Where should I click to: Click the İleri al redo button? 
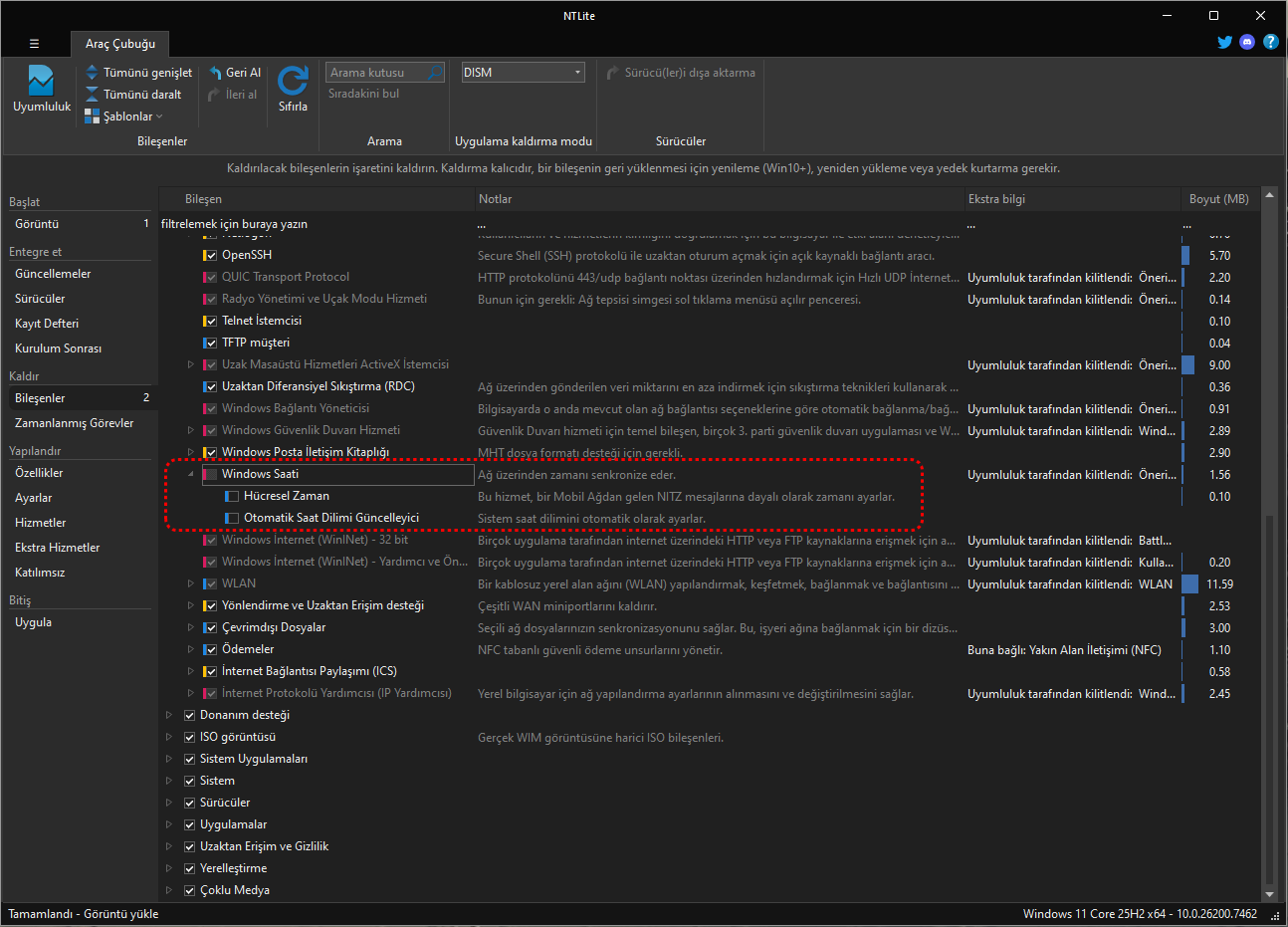[233, 95]
